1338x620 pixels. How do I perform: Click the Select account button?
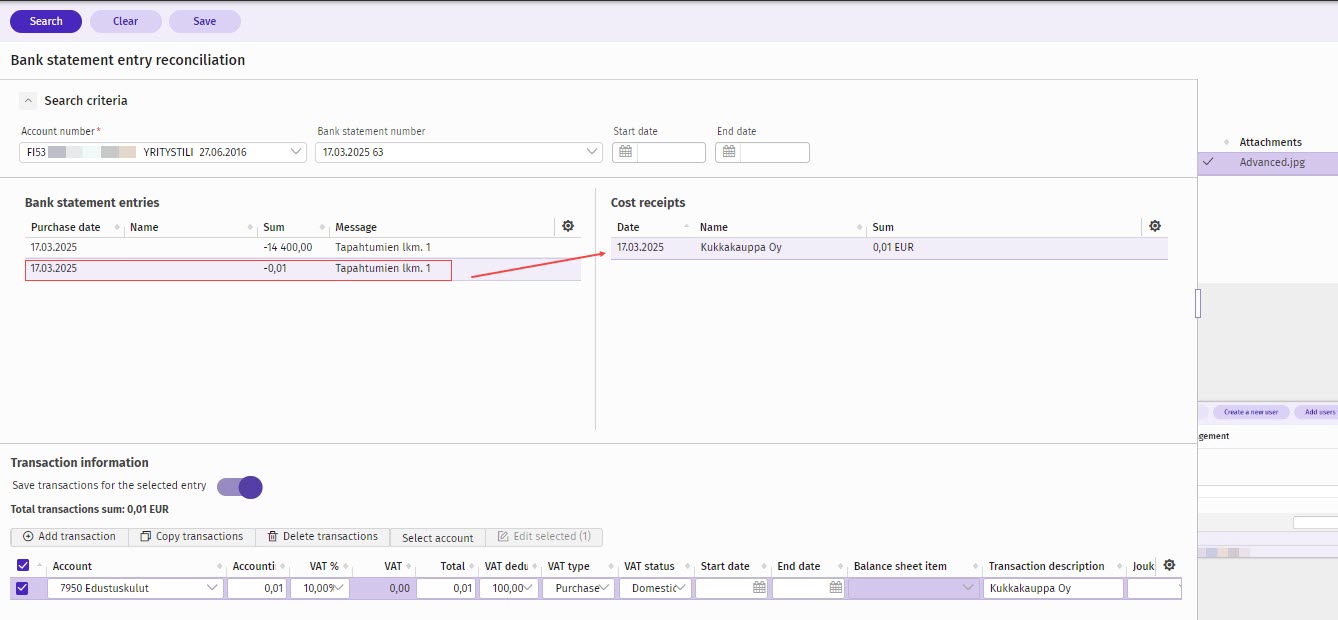click(438, 538)
